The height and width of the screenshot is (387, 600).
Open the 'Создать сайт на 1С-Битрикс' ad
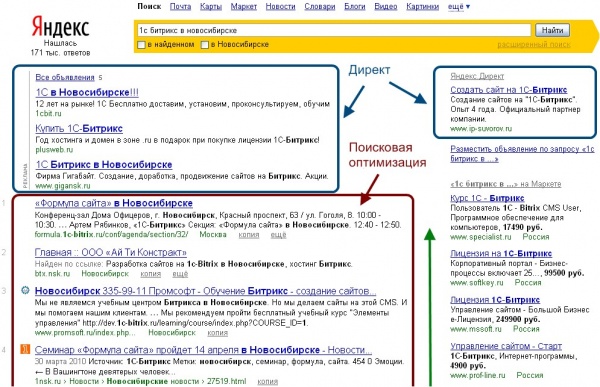point(509,90)
